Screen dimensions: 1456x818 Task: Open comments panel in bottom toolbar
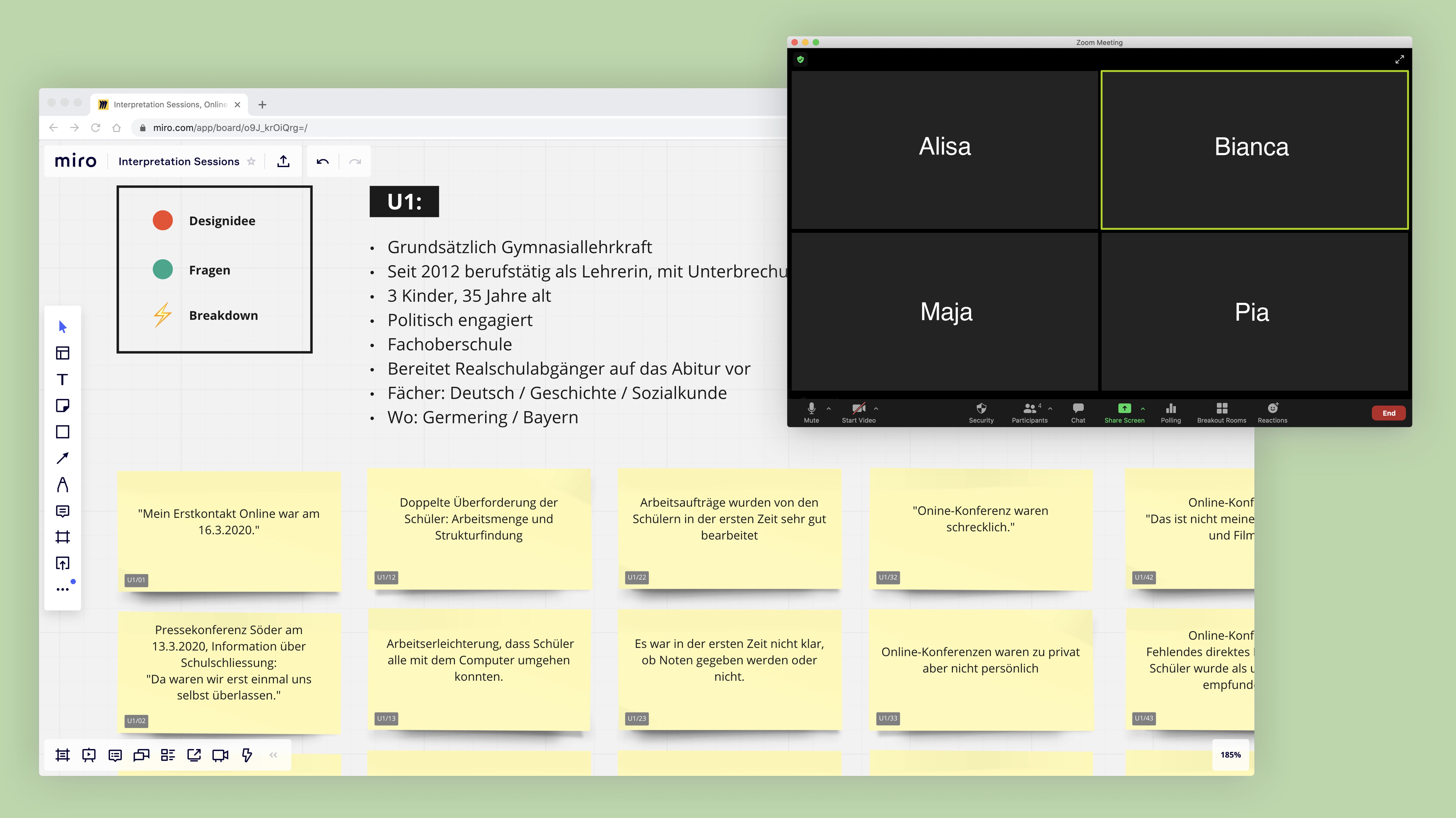[115, 755]
